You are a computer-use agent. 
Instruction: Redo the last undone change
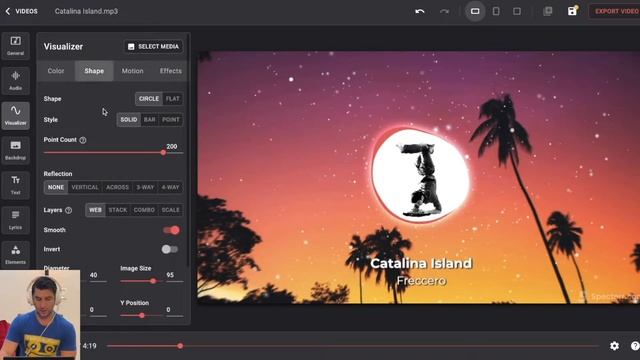(x=444, y=11)
